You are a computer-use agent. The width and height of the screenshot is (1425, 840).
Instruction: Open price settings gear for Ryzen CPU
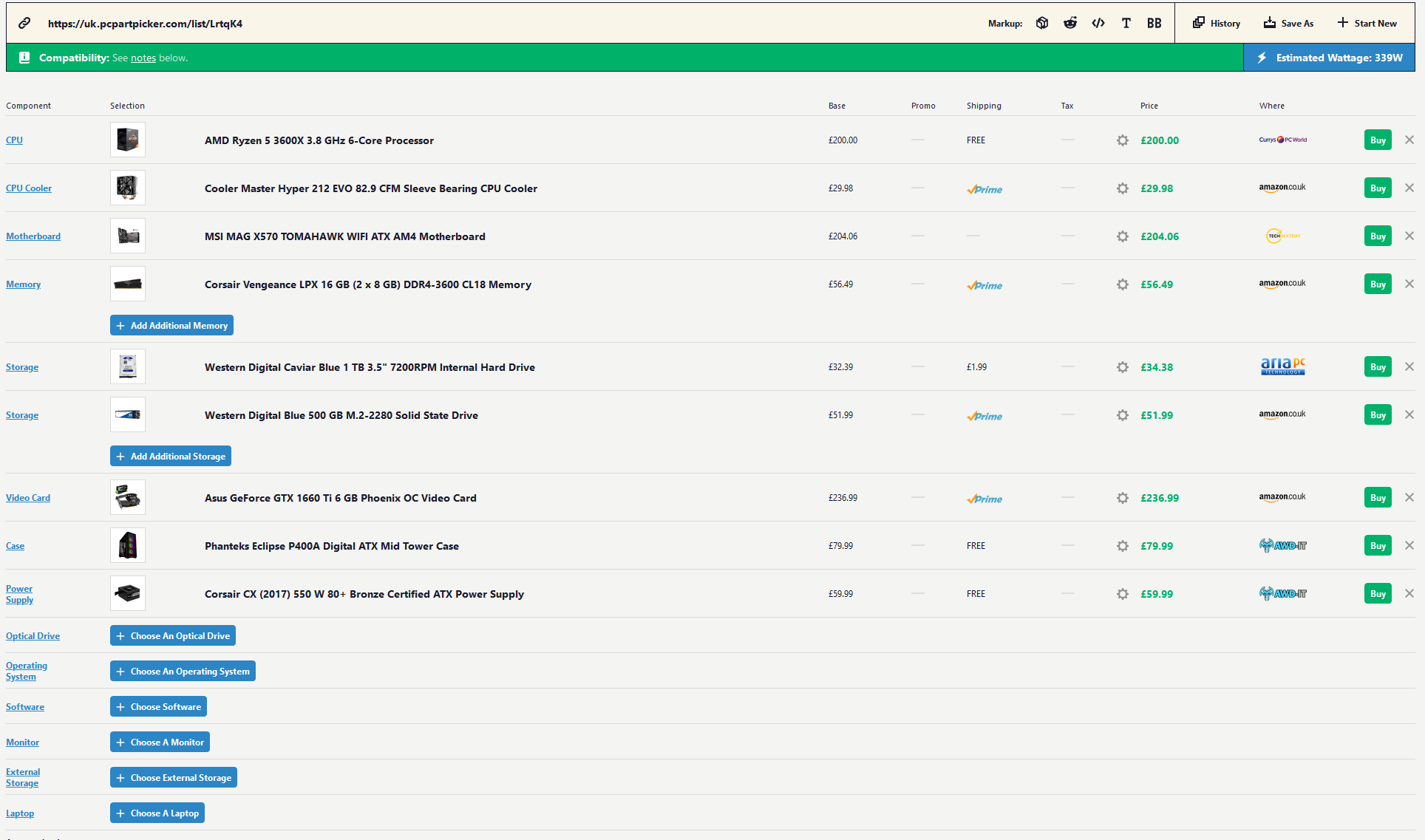(x=1123, y=140)
